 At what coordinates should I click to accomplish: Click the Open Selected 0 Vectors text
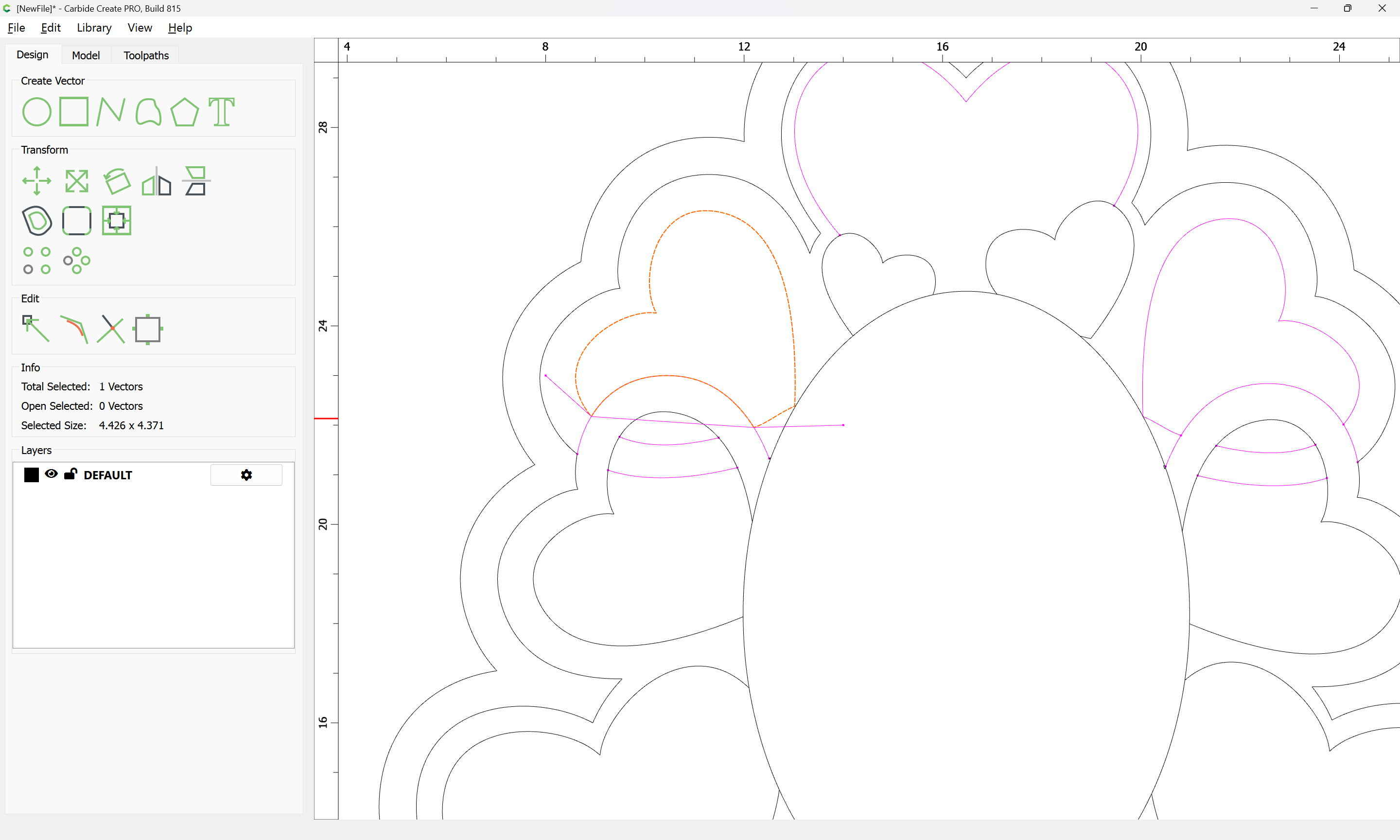[x=82, y=406]
